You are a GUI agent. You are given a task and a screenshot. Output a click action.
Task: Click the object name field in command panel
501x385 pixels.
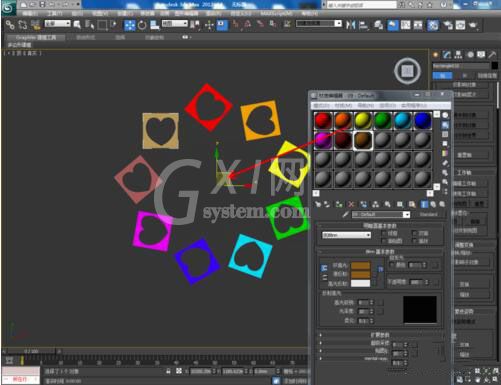(x=461, y=66)
